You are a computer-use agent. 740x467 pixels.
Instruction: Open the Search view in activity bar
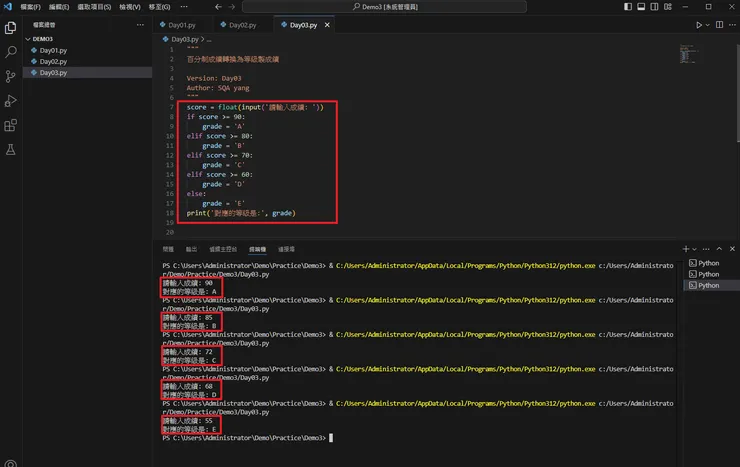point(11,52)
